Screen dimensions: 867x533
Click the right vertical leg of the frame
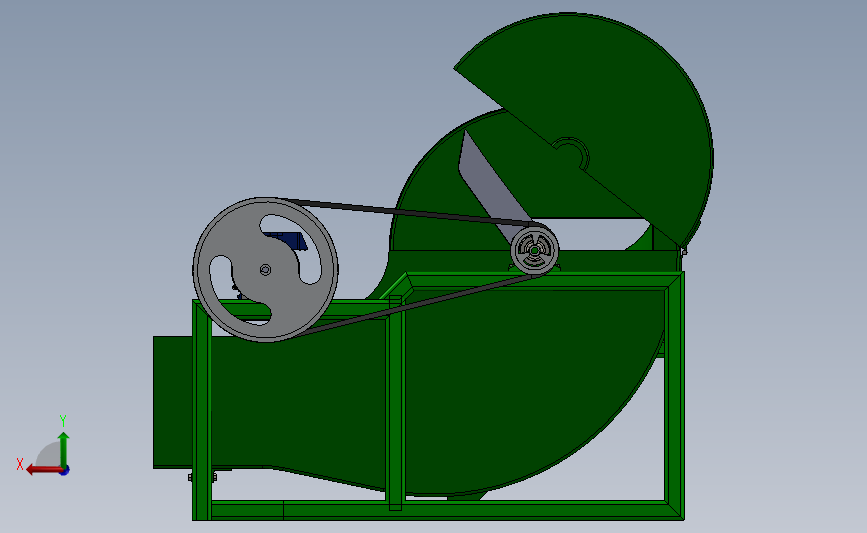675,395
